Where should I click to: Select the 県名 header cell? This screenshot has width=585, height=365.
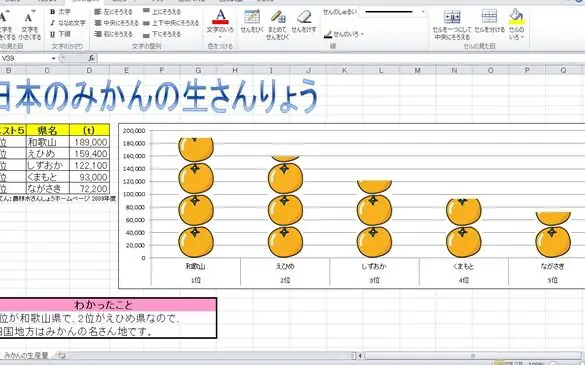point(48,130)
